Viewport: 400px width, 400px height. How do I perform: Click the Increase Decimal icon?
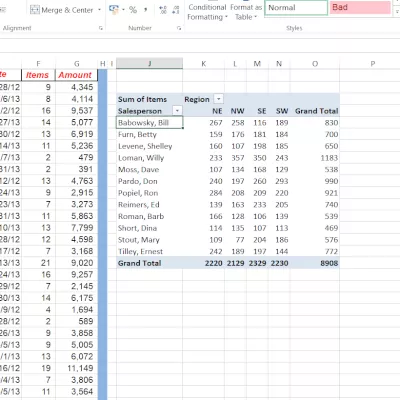[x=163, y=10]
